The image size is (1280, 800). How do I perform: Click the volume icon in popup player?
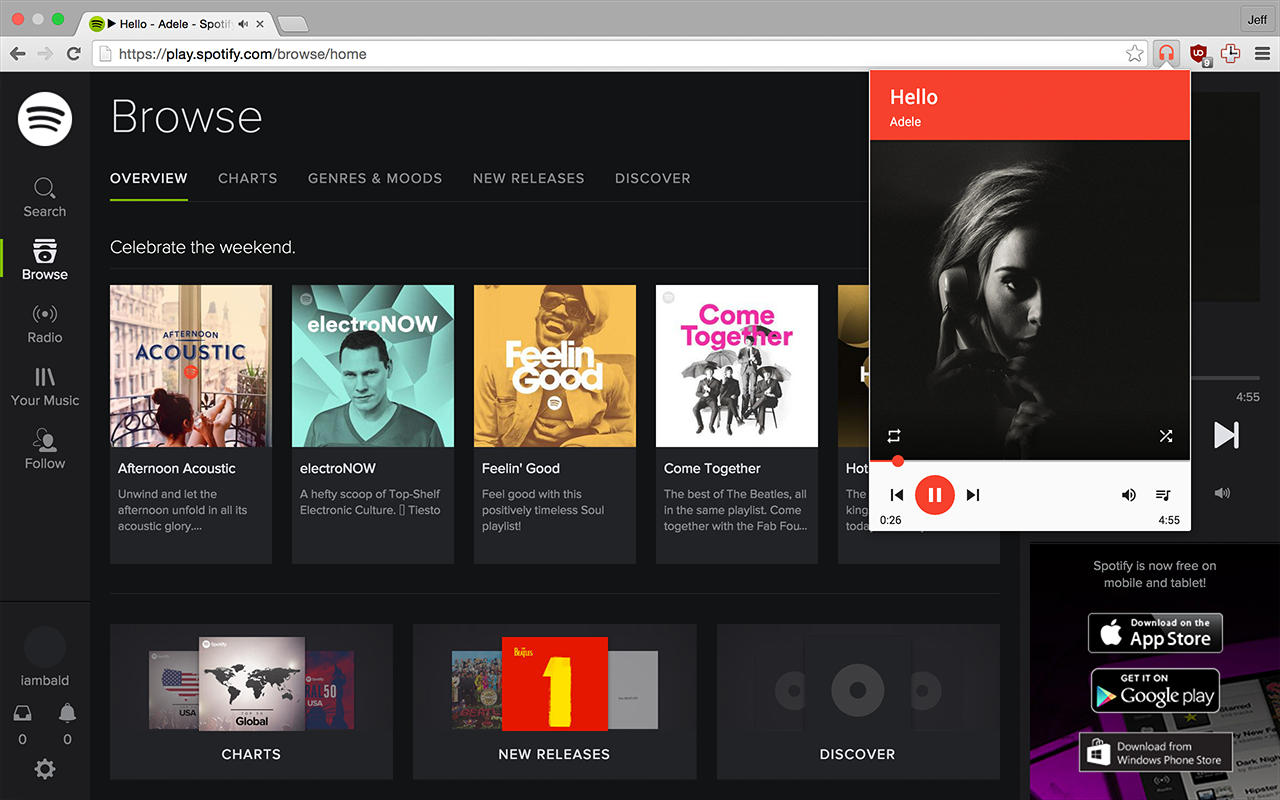(x=1129, y=495)
